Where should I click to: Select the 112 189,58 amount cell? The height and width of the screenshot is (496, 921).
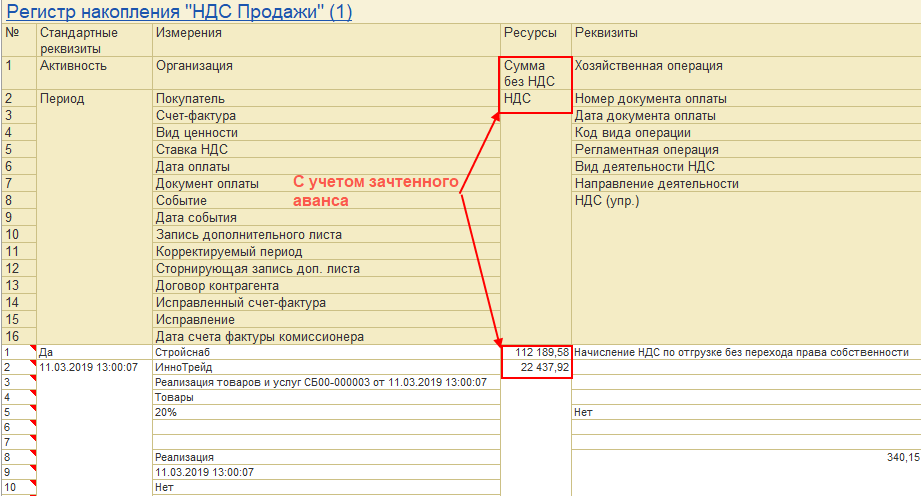coord(536,352)
